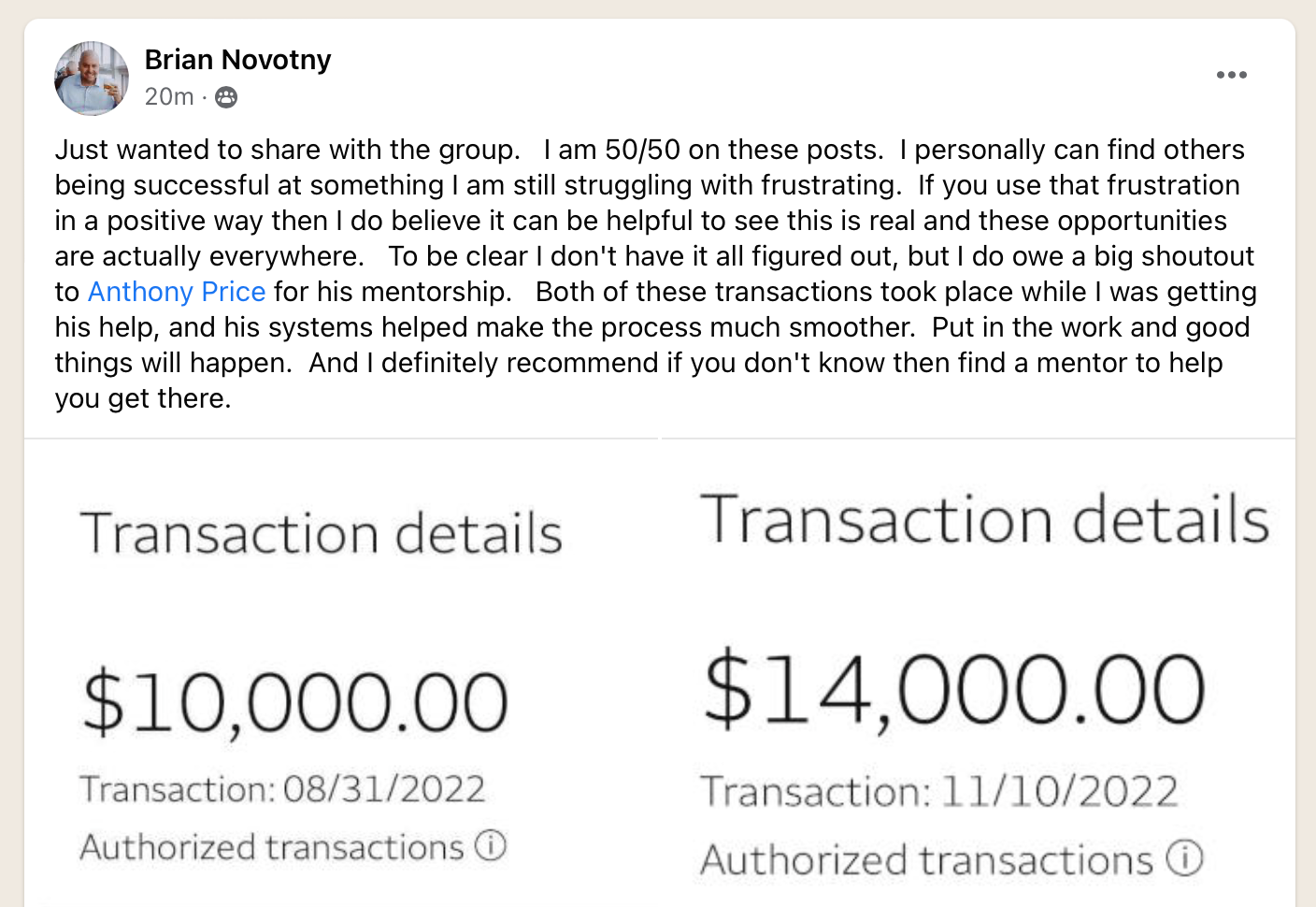Click the $14,000.00 amount
The height and width of the screenshot is (907, 1316).
point(954,690)
